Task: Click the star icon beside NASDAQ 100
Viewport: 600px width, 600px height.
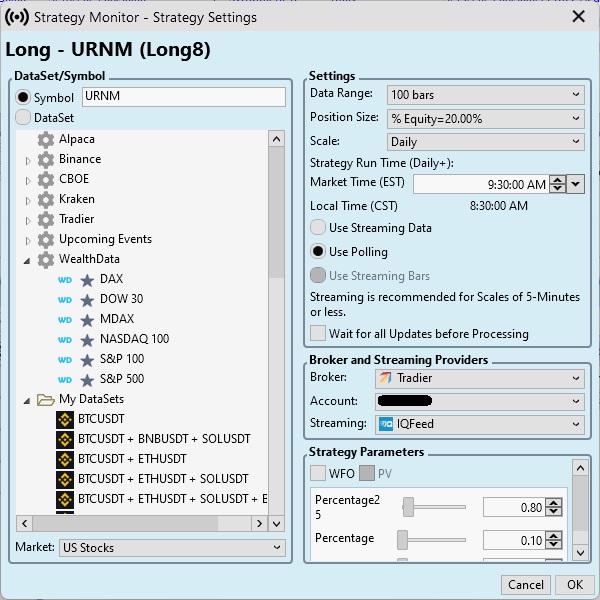Action: 87,340
